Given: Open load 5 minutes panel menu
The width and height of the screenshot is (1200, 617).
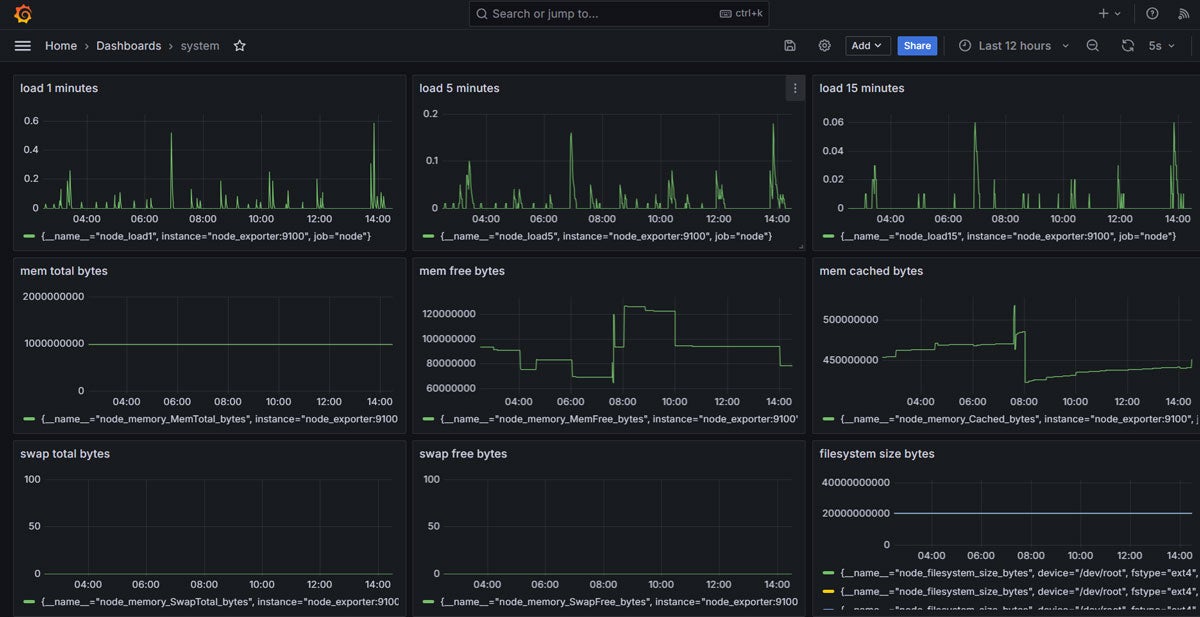Looking at the screenshot, I should tap(795, 88).
